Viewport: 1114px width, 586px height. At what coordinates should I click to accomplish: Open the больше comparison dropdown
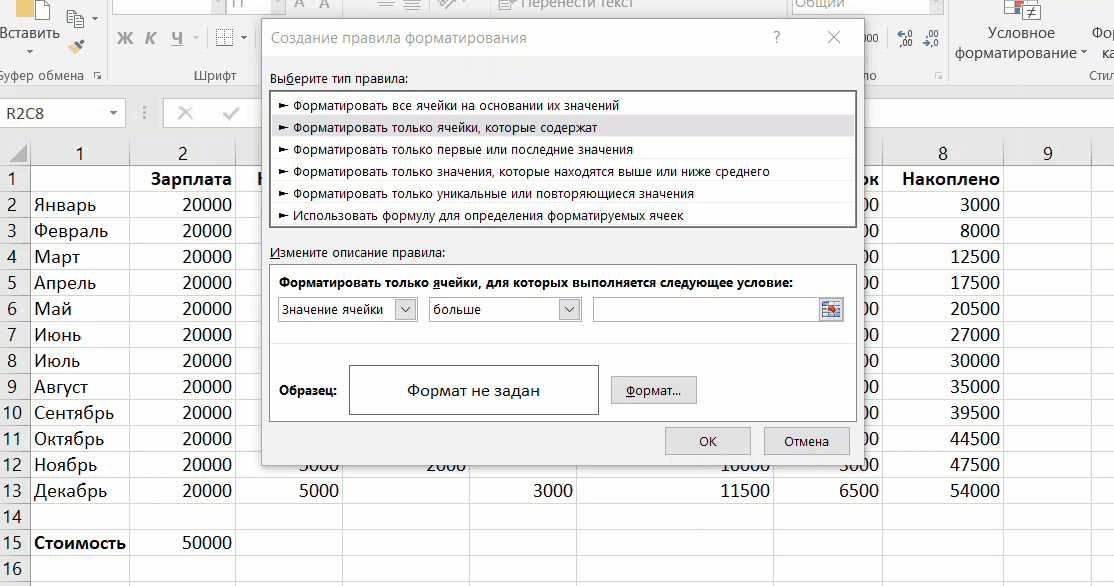tap(569, 309)
